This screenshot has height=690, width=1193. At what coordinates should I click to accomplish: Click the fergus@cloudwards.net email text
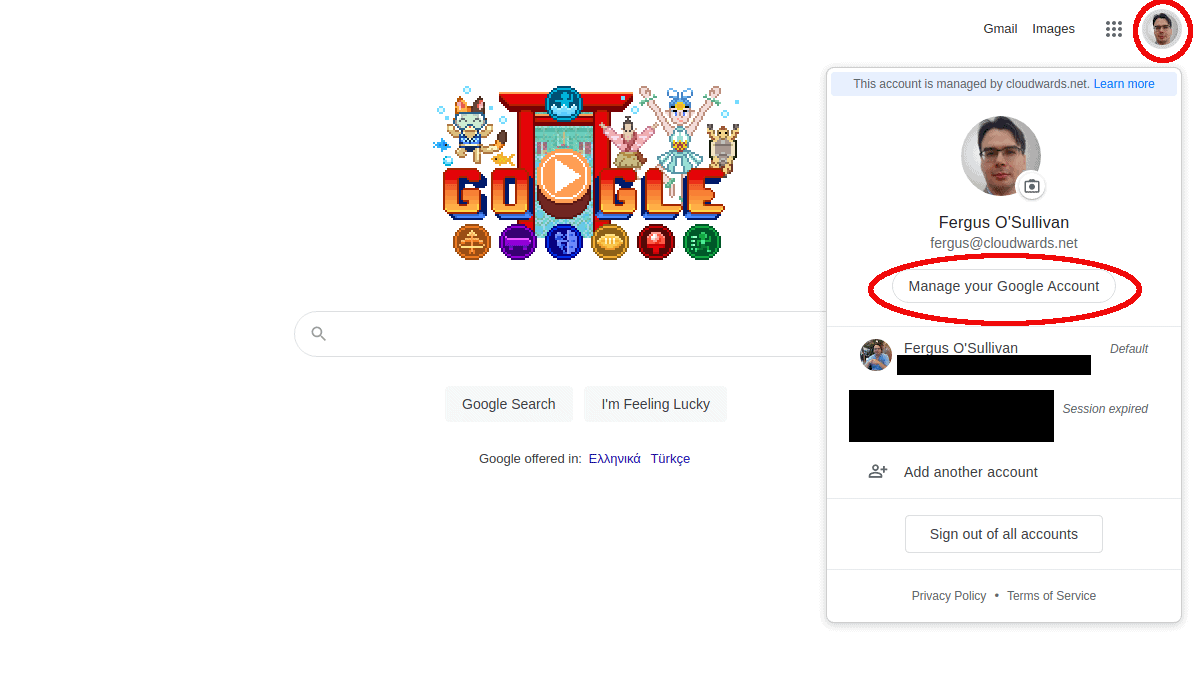coord(1004,243)
